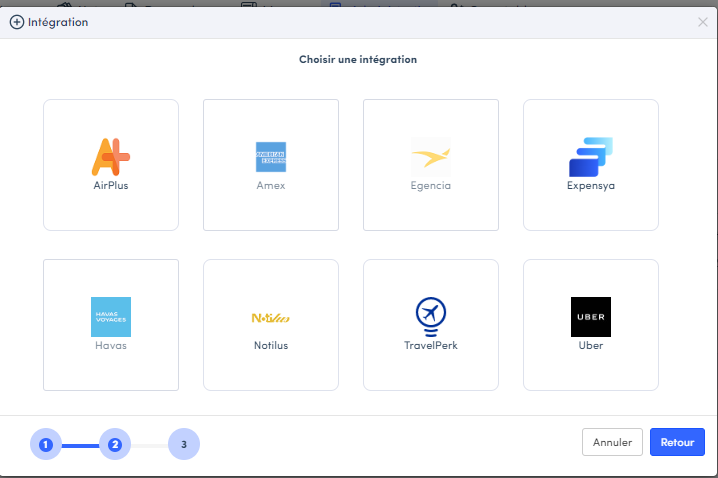Choose the American Express logo
Image resolution: width=718 pixels, height=478 pixels.
[x=271, y=157]
